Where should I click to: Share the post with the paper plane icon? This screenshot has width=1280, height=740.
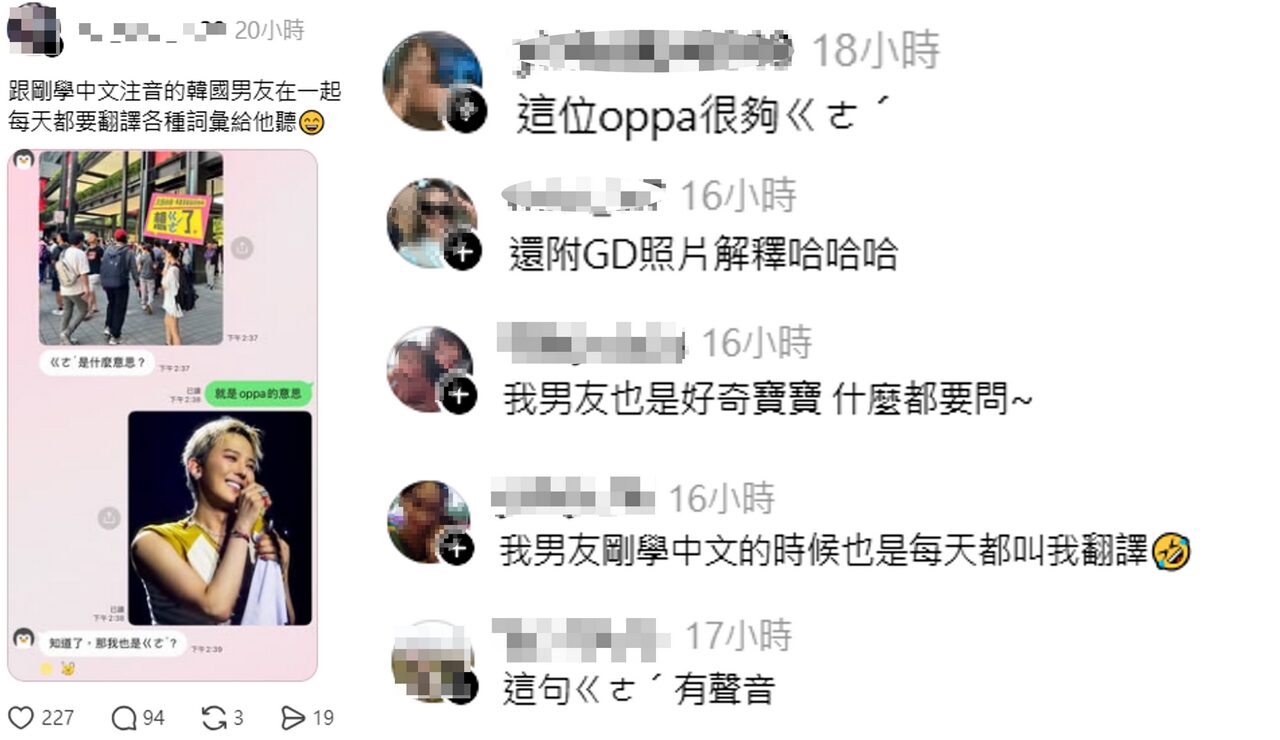293,717
